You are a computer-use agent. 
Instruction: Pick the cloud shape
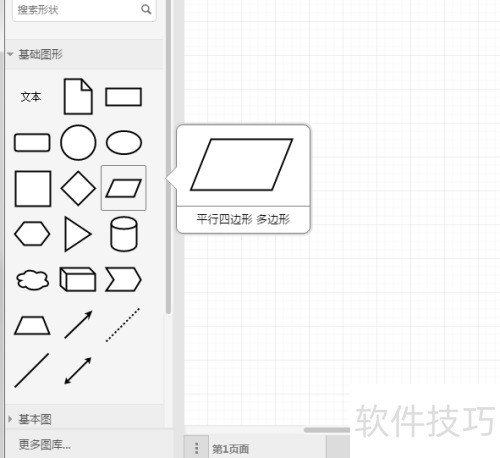32,280
